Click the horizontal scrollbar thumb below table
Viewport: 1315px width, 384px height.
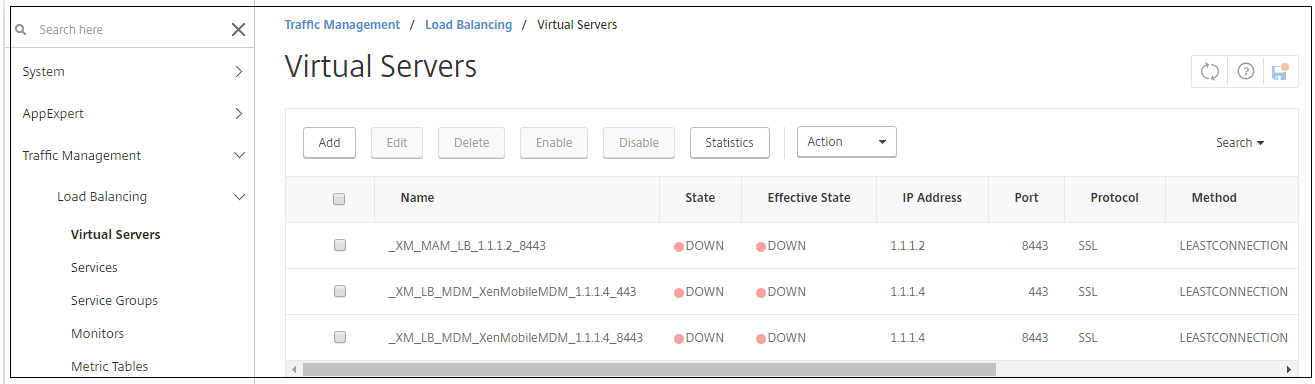click(649, 369)
